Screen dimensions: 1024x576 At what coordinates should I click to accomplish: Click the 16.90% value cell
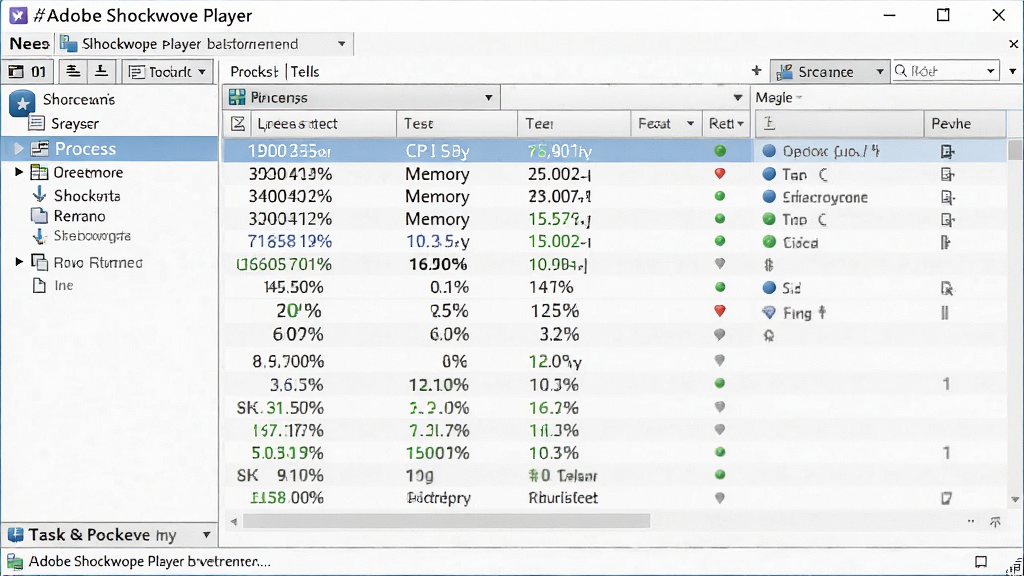click(x=438, y=264)
